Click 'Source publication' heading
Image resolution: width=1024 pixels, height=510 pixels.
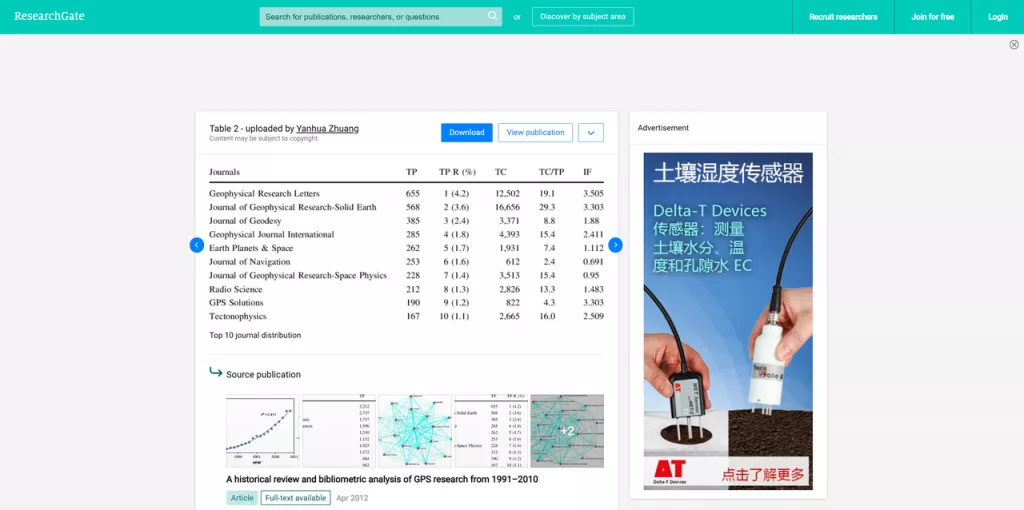(x=263, y=375)
